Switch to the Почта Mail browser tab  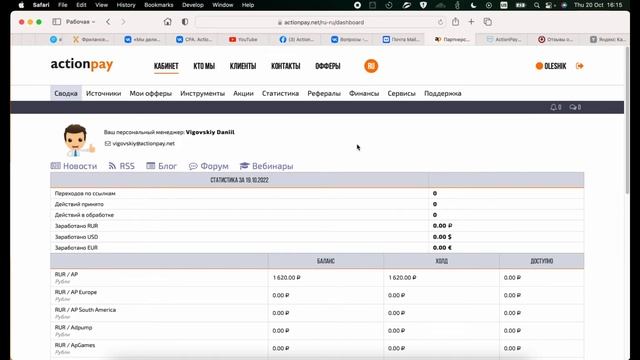point(401,39)
